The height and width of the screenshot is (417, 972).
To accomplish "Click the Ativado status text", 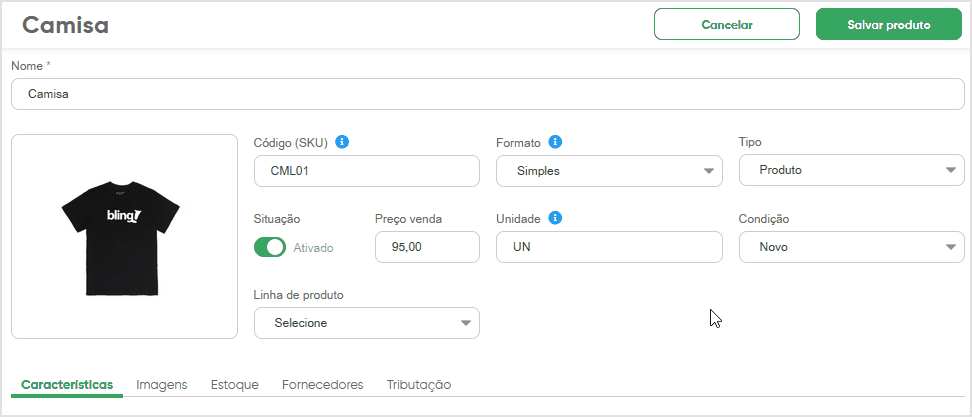I will click(x=314, y=248).
